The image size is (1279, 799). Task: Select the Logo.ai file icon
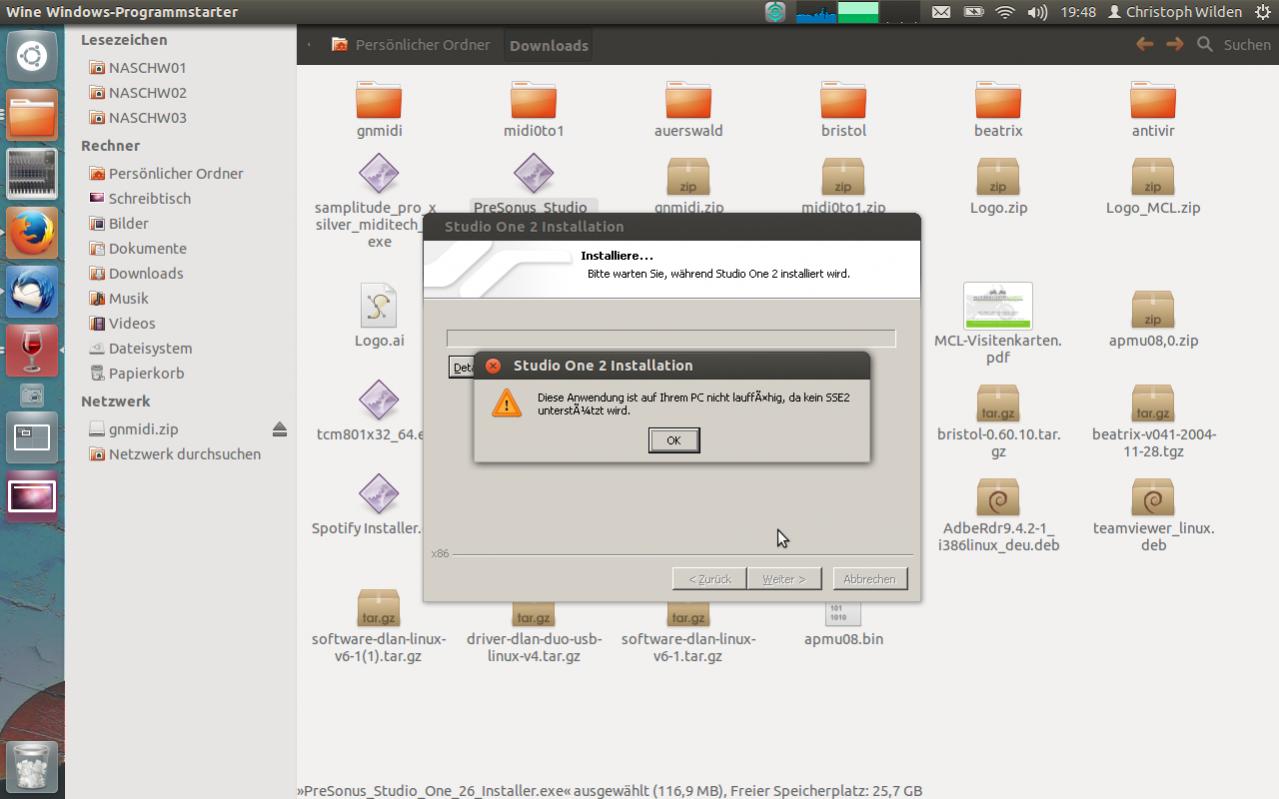[x=379, y=306]
